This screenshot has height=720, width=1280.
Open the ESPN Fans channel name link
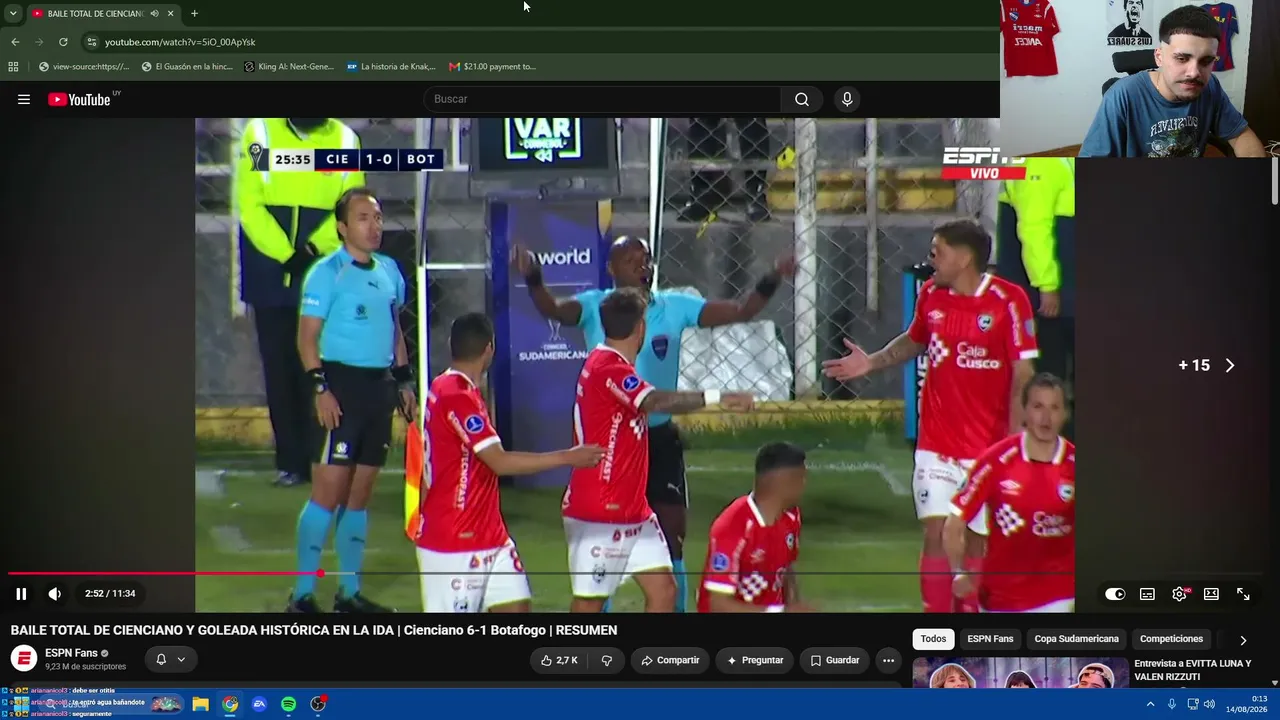[71, 653]
